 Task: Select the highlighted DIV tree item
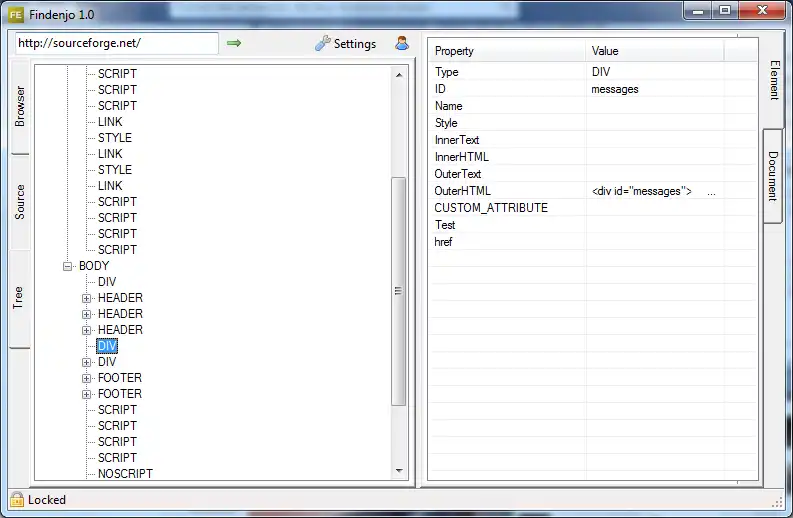(107, 346)
